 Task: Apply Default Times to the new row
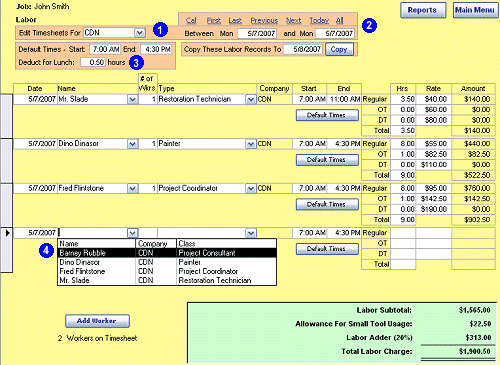click(327, 249)
